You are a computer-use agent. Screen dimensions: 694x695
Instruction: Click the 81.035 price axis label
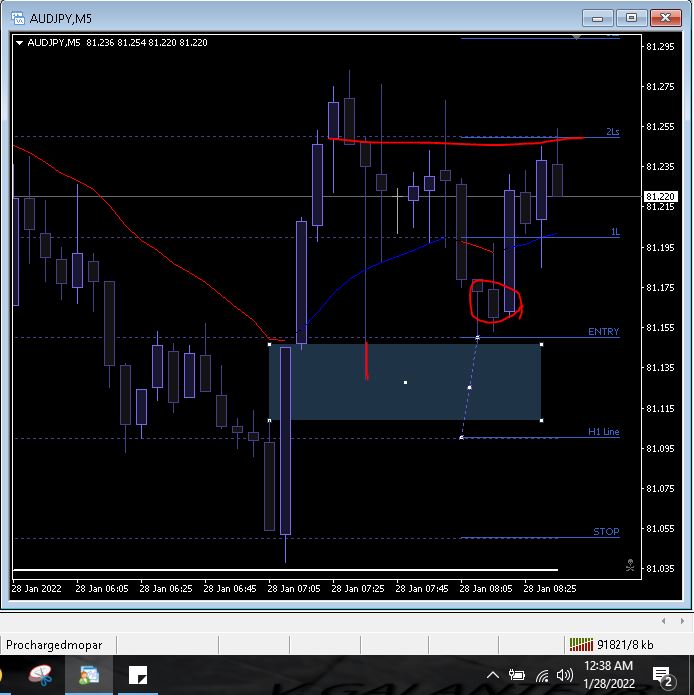pyautogui.click(x=660, y=569)
